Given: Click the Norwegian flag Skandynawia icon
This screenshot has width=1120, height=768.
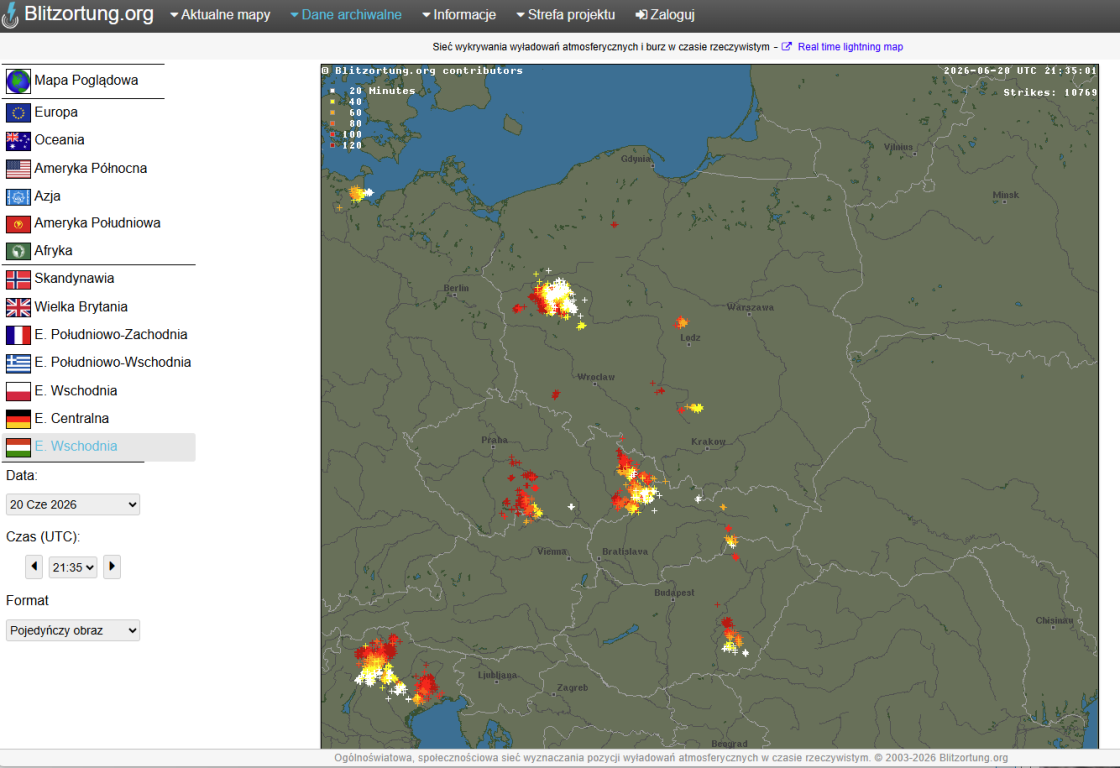Looking at the screenshot, I should click(18, 279).
